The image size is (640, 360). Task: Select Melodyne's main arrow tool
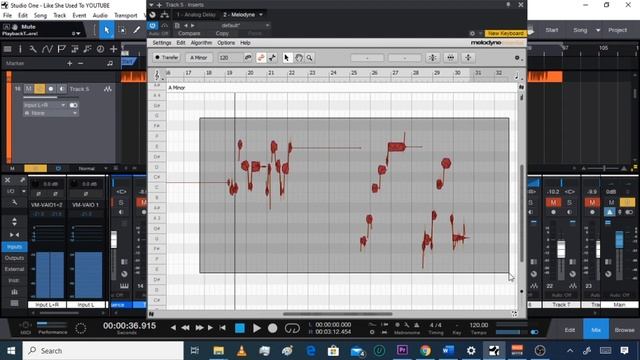point(287,58)
